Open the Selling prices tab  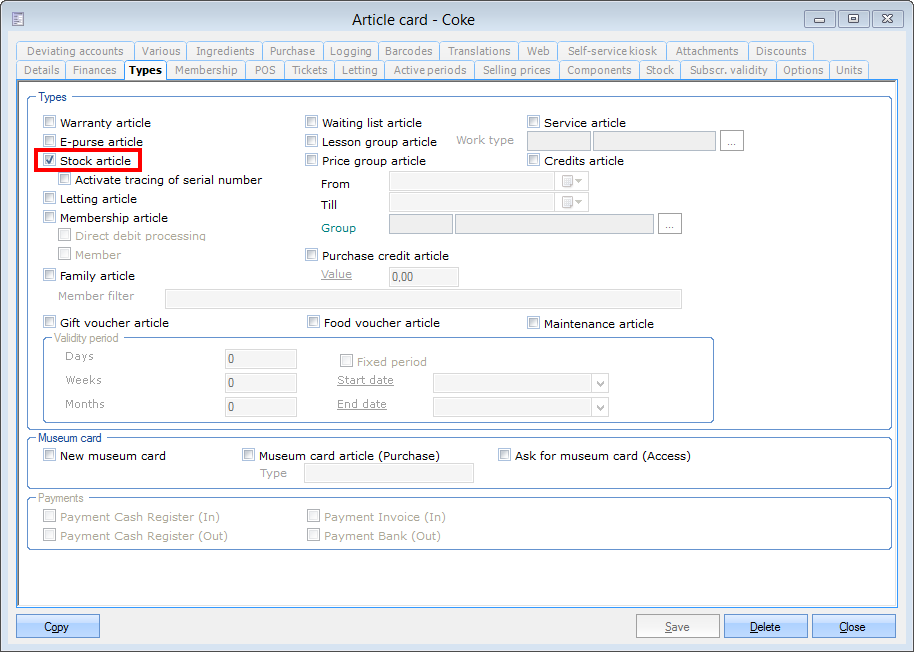tap(516, 70)
